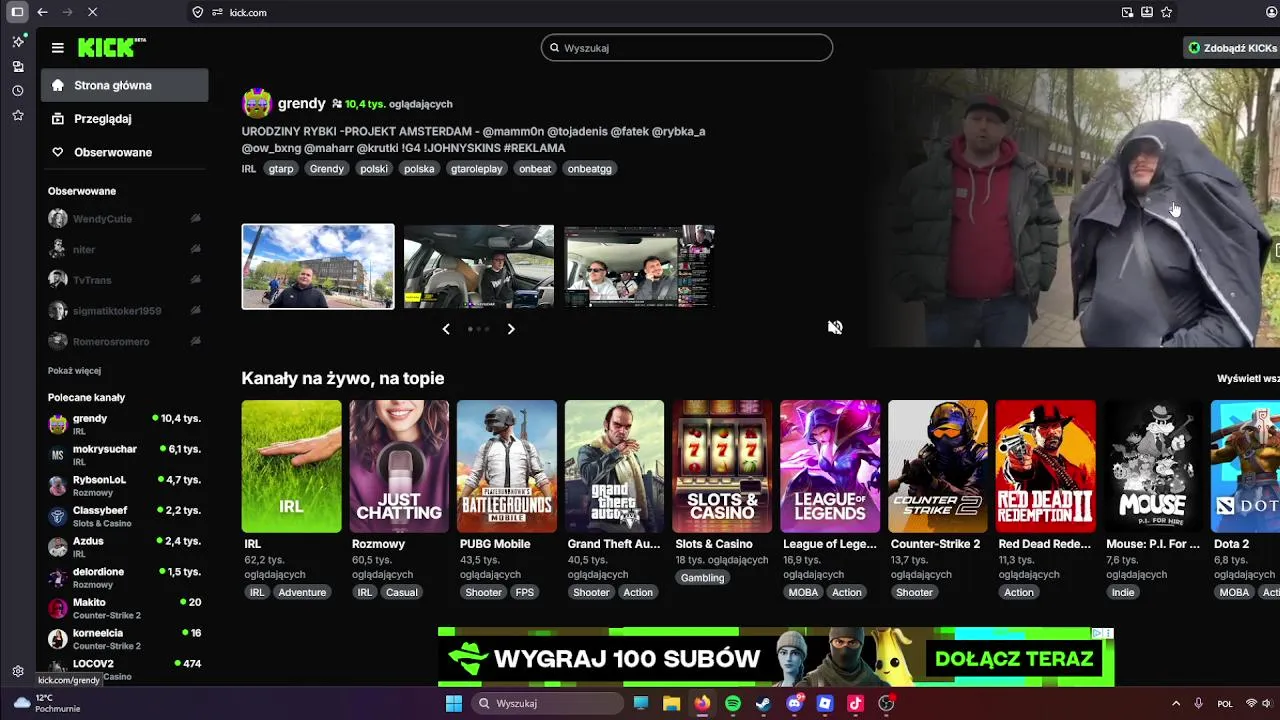Viewport: 1280px width, 720px height.
Task: Open TikTok from the taskbar
Action: [855, 703]
